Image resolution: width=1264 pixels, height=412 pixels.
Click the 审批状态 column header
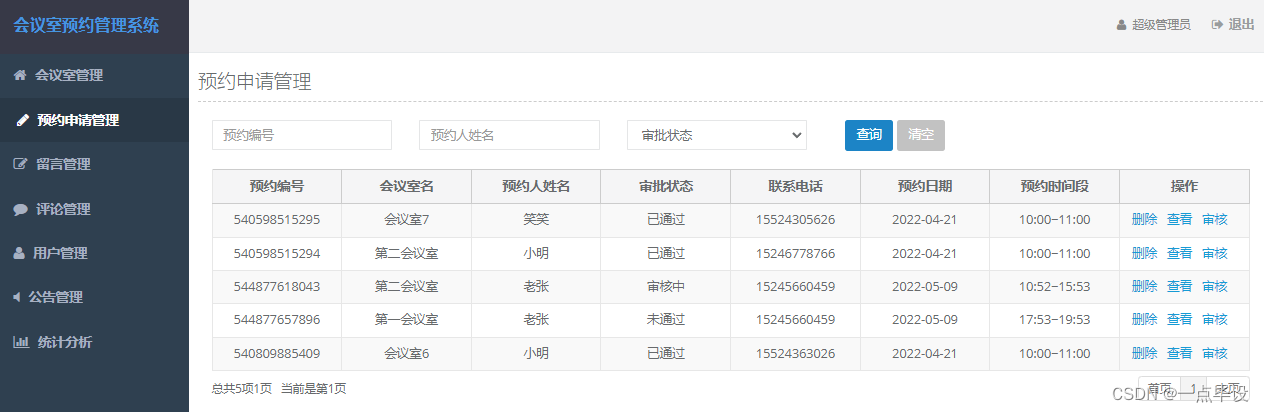[666, 186]
